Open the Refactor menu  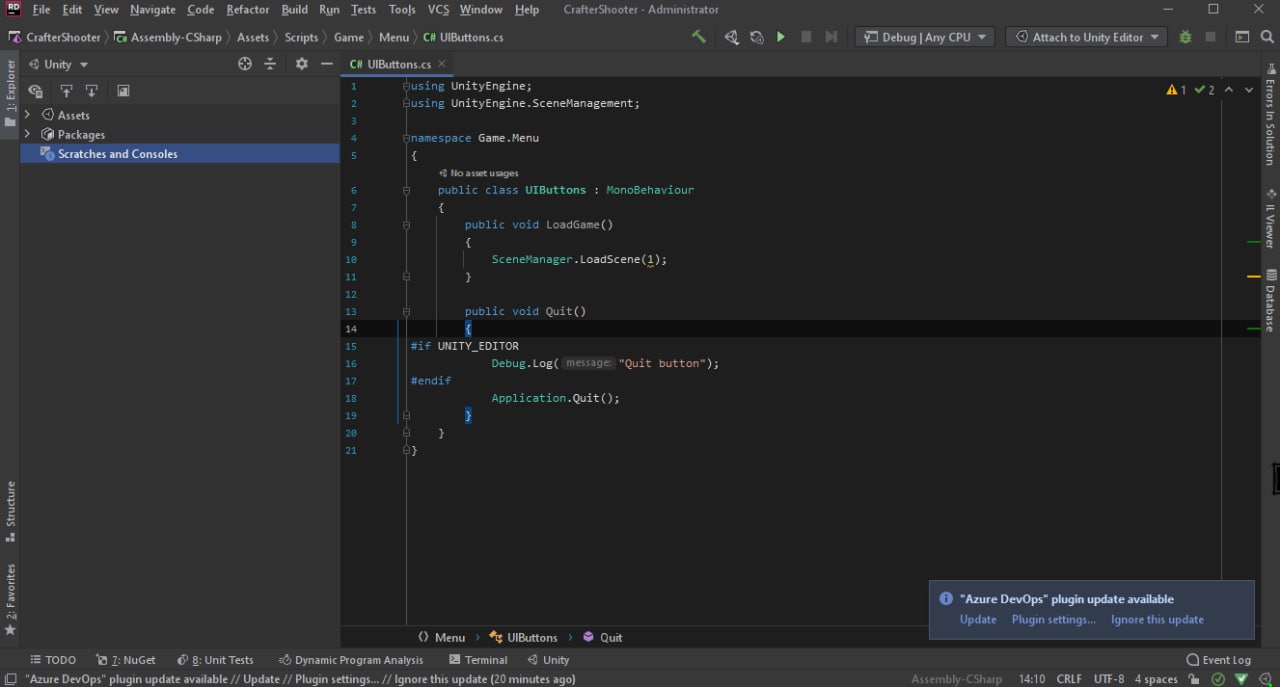point(247,10)
